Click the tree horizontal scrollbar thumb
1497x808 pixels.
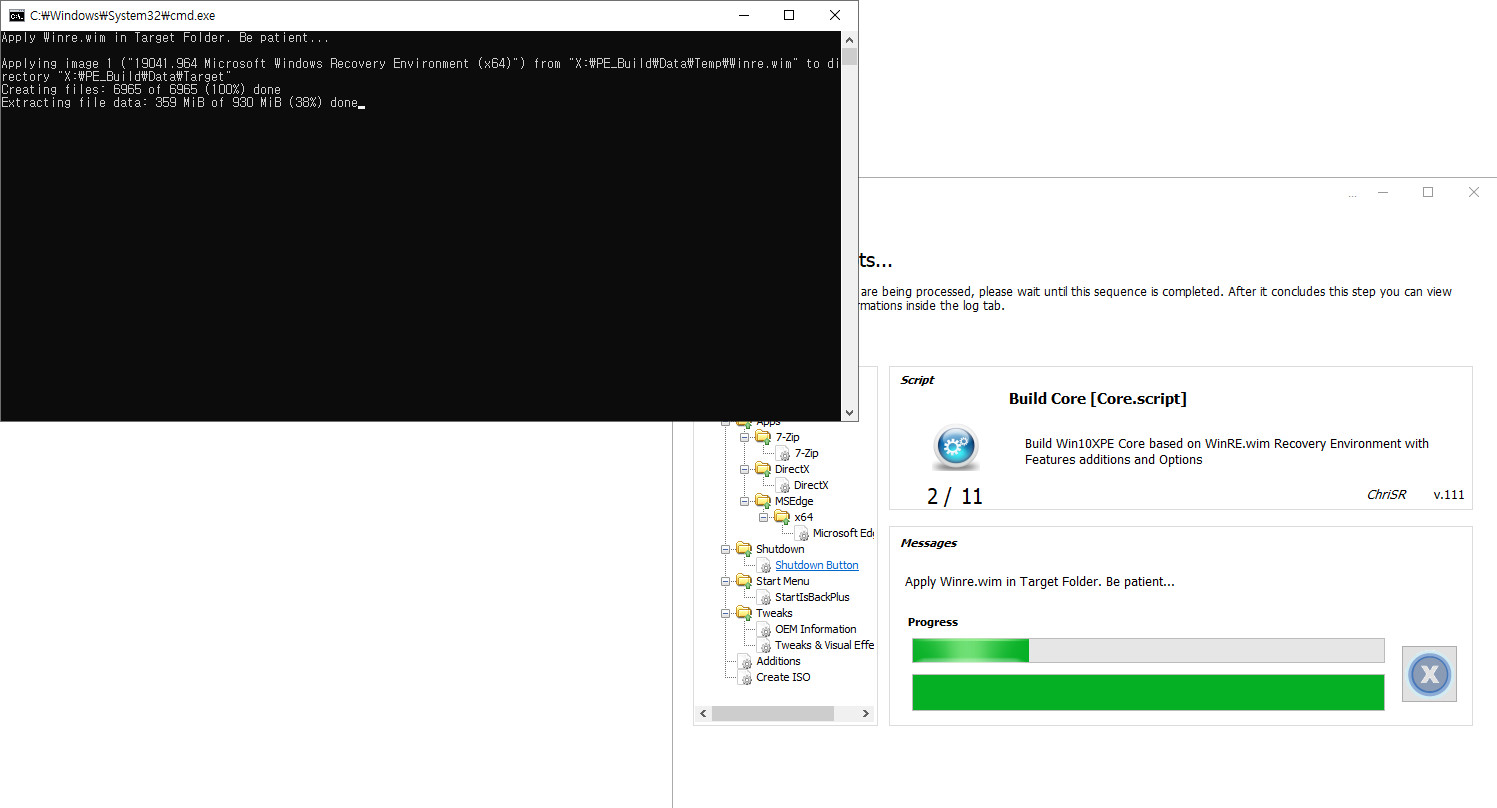772,714
